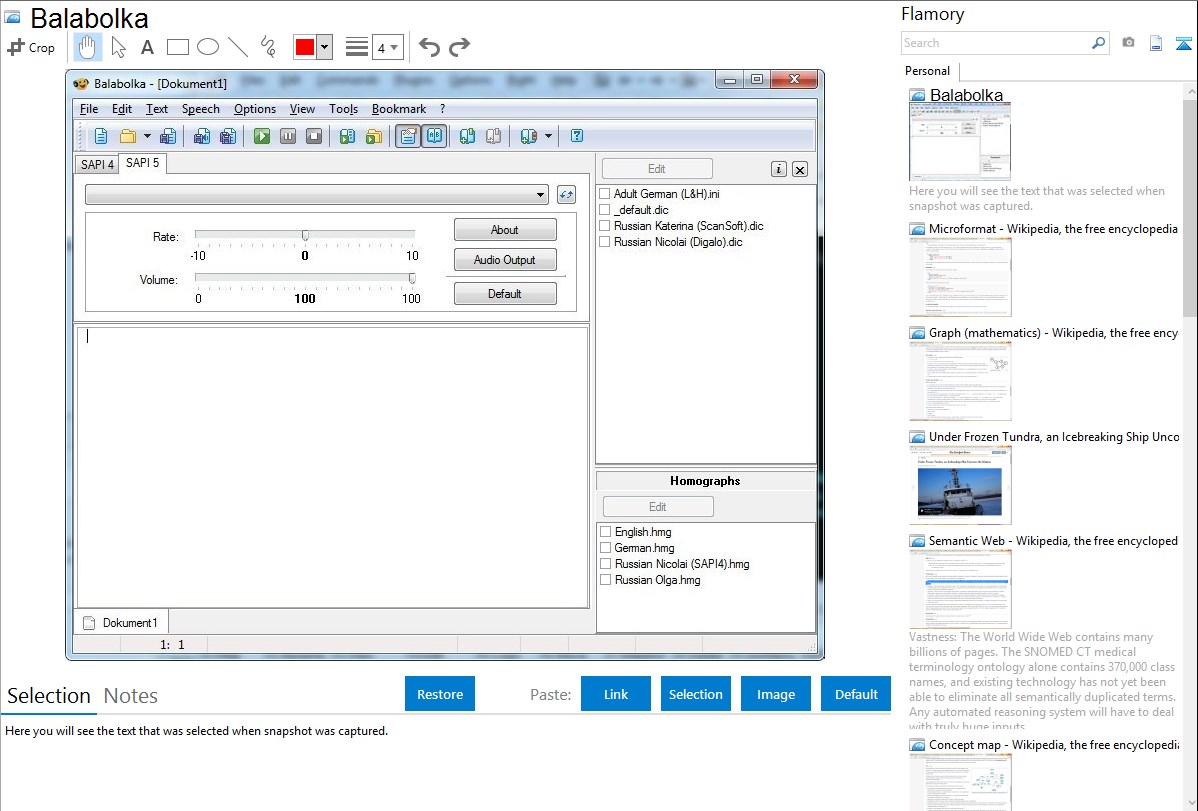Click the refresh voice list icon

566,195
